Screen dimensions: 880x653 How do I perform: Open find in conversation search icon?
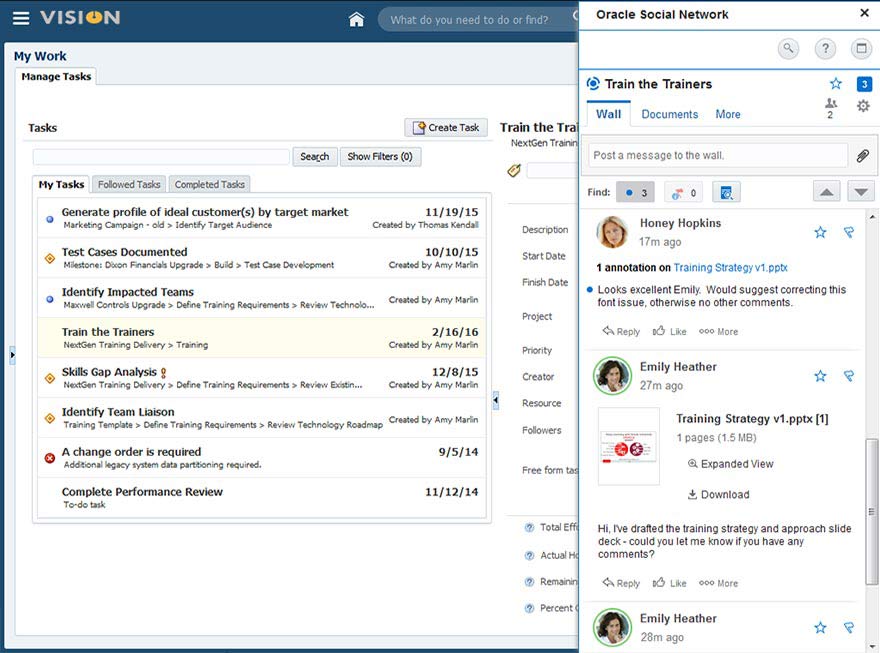click(x=726, y=192)
